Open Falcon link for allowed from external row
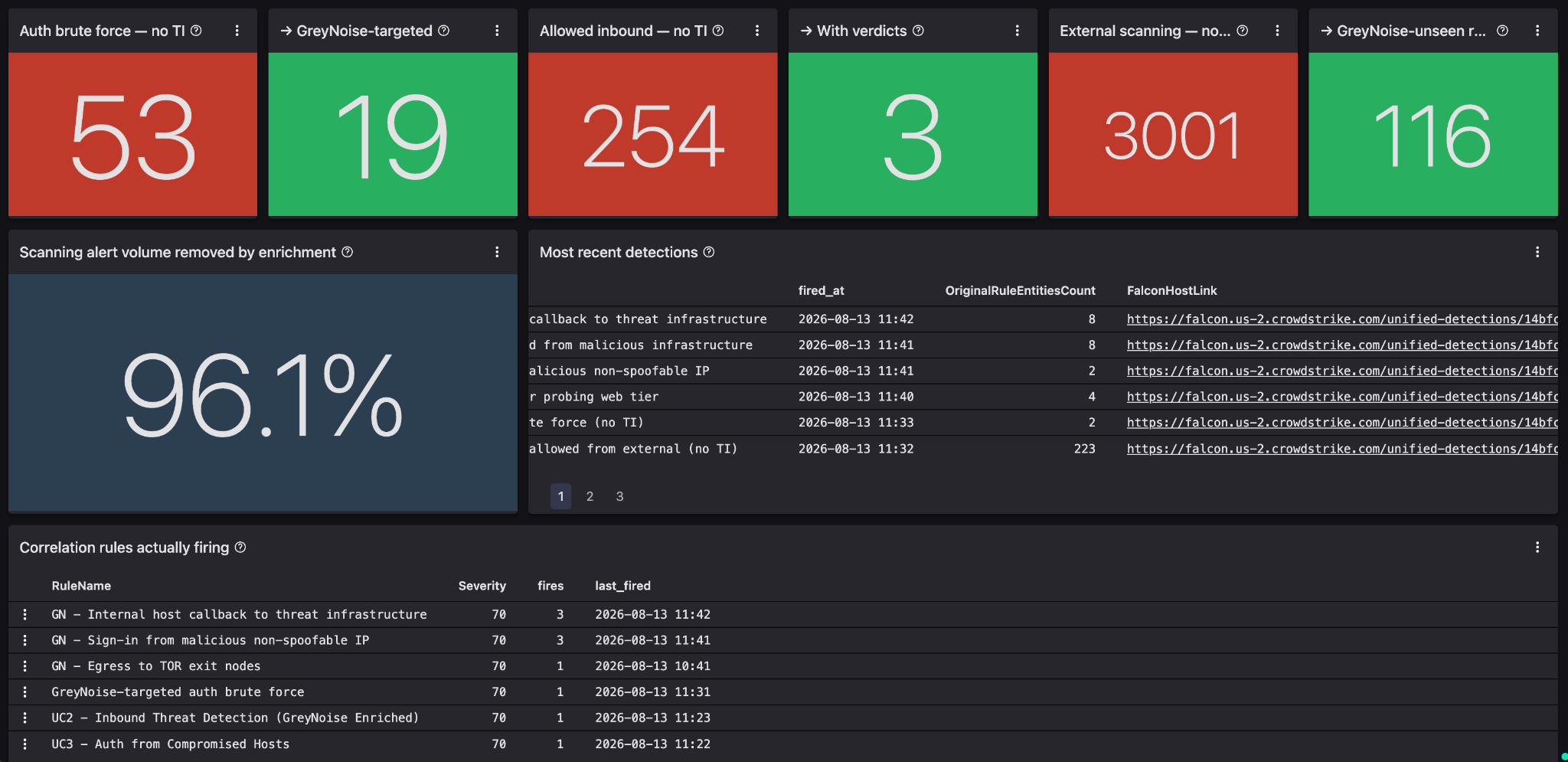1568x762 pixels. point(1342,449)
